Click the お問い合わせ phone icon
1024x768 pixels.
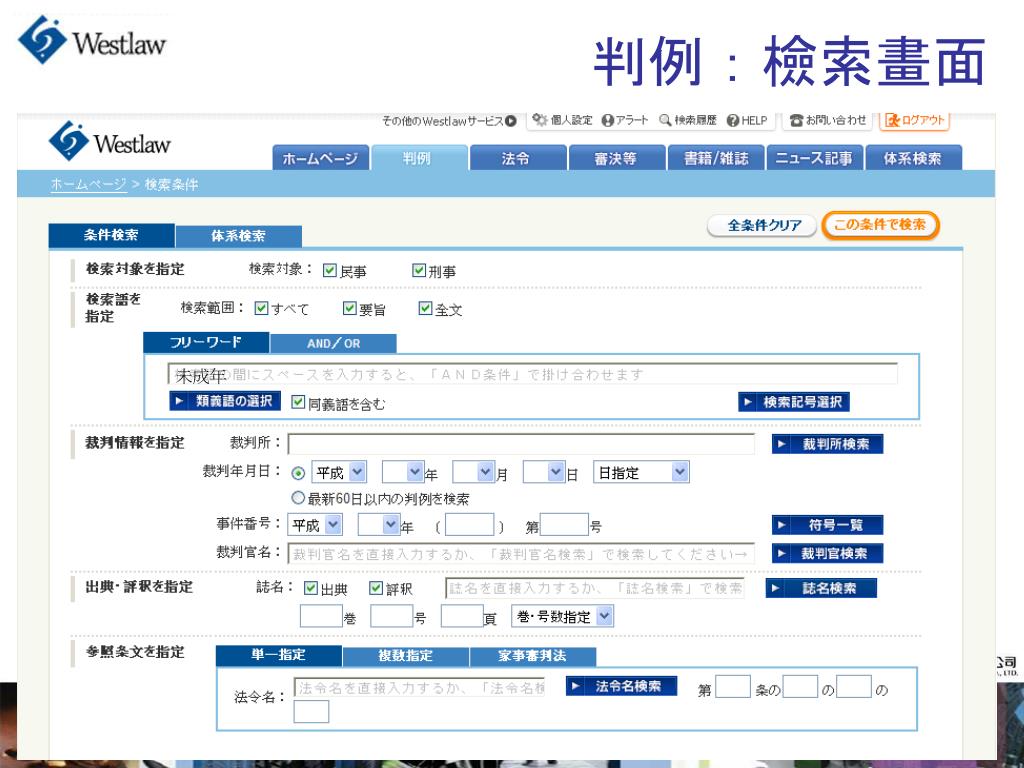(796, 120)
